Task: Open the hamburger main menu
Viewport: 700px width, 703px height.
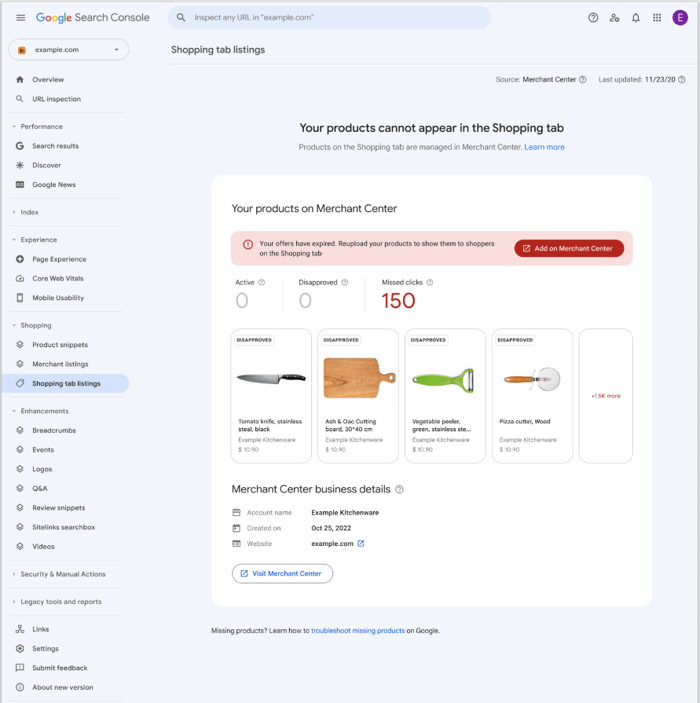Action: coord(21,17)
